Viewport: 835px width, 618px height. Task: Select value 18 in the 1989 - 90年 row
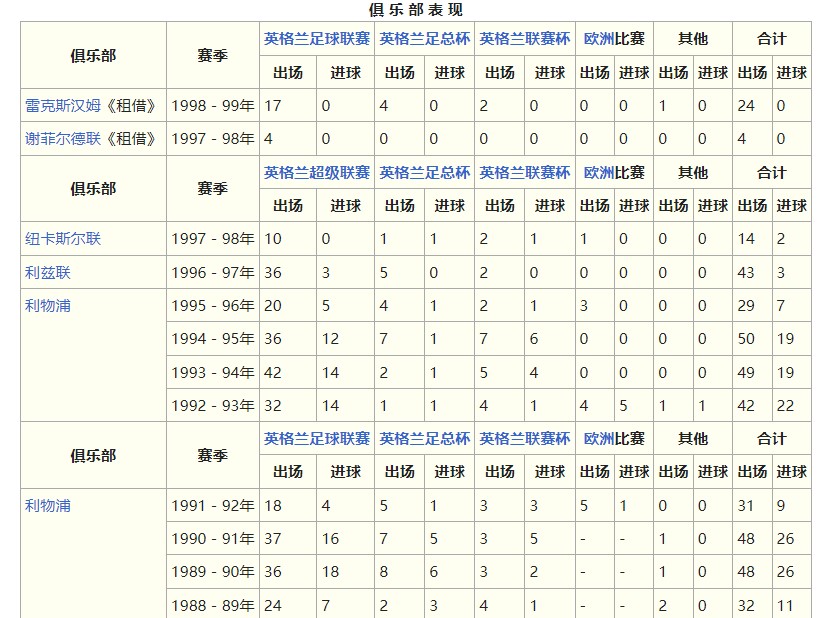pos(330,572)
